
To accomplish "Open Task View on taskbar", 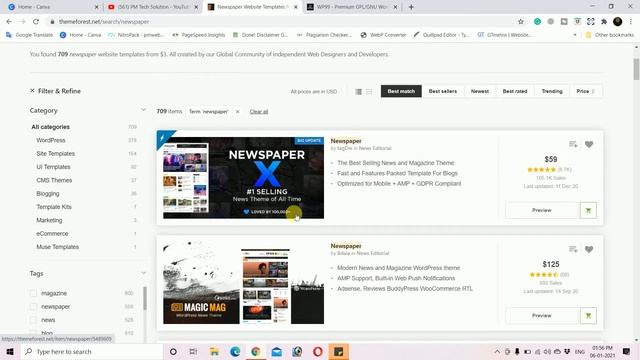I will click(x=193, y=351).
